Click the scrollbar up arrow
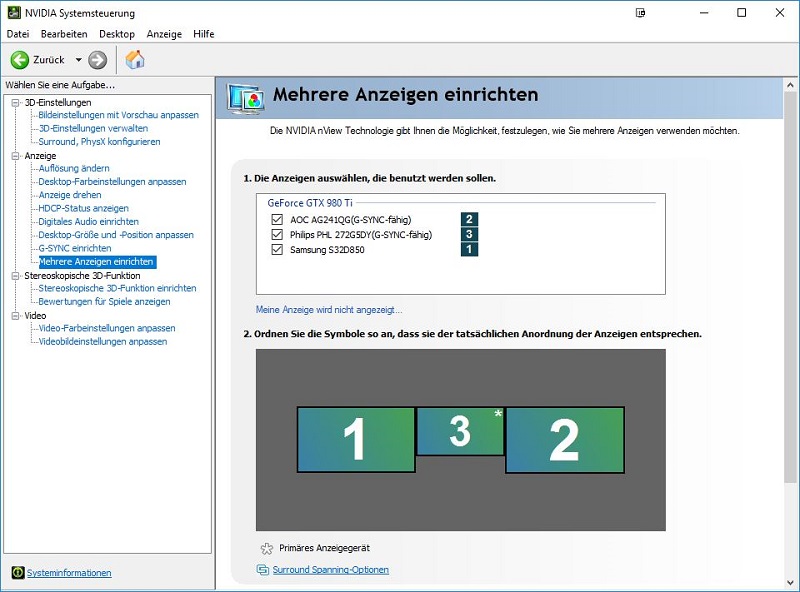The image size is (800, 592). [790, 85]
